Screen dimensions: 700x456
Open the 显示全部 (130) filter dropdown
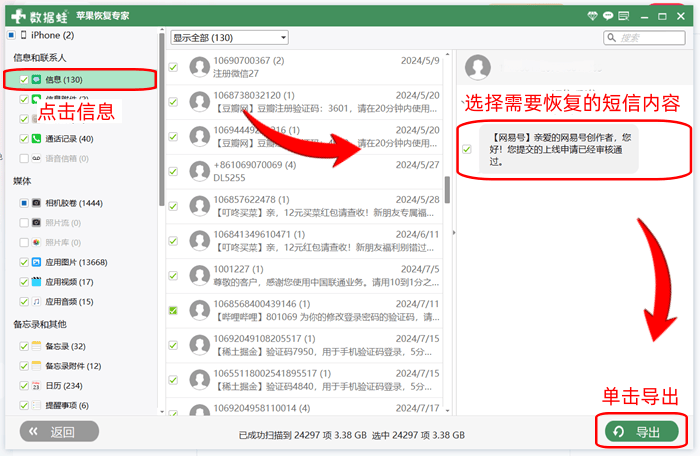click(229, 37)
